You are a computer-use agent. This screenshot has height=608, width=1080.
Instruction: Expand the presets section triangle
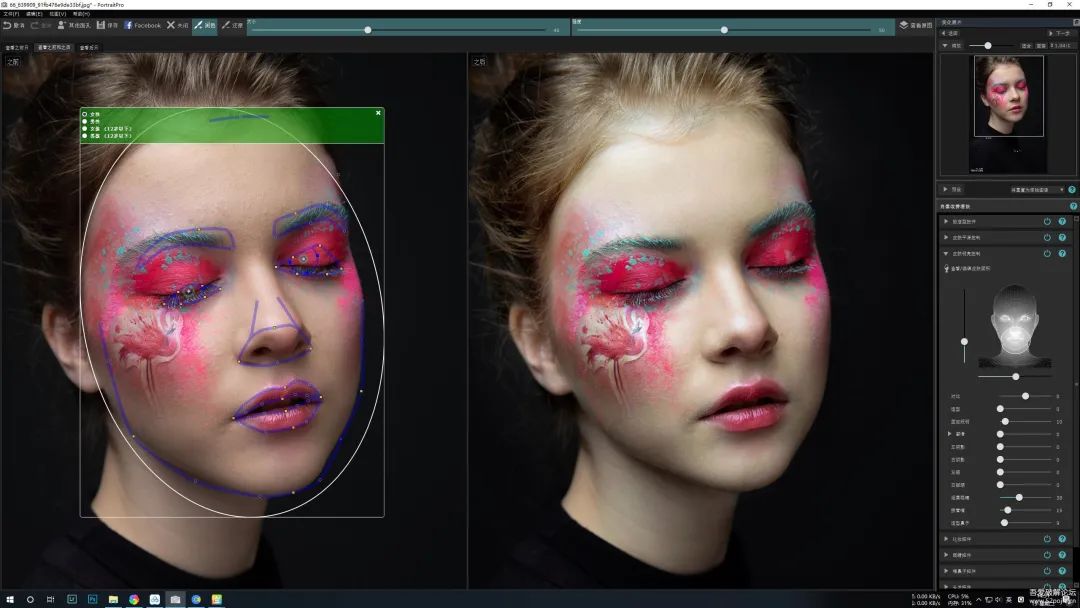(x=945, y=189)
